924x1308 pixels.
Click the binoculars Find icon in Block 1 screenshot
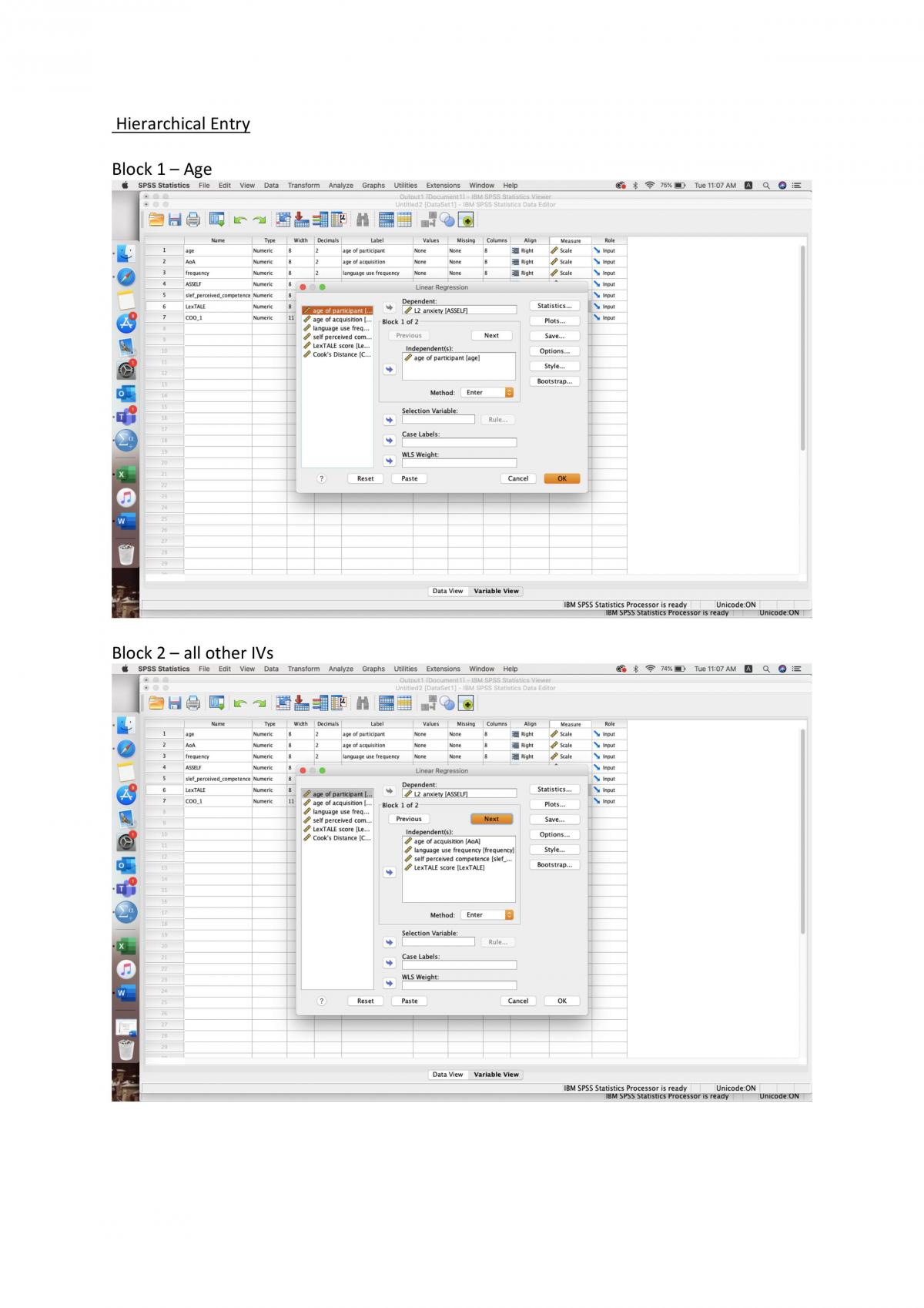coord(362,220)
